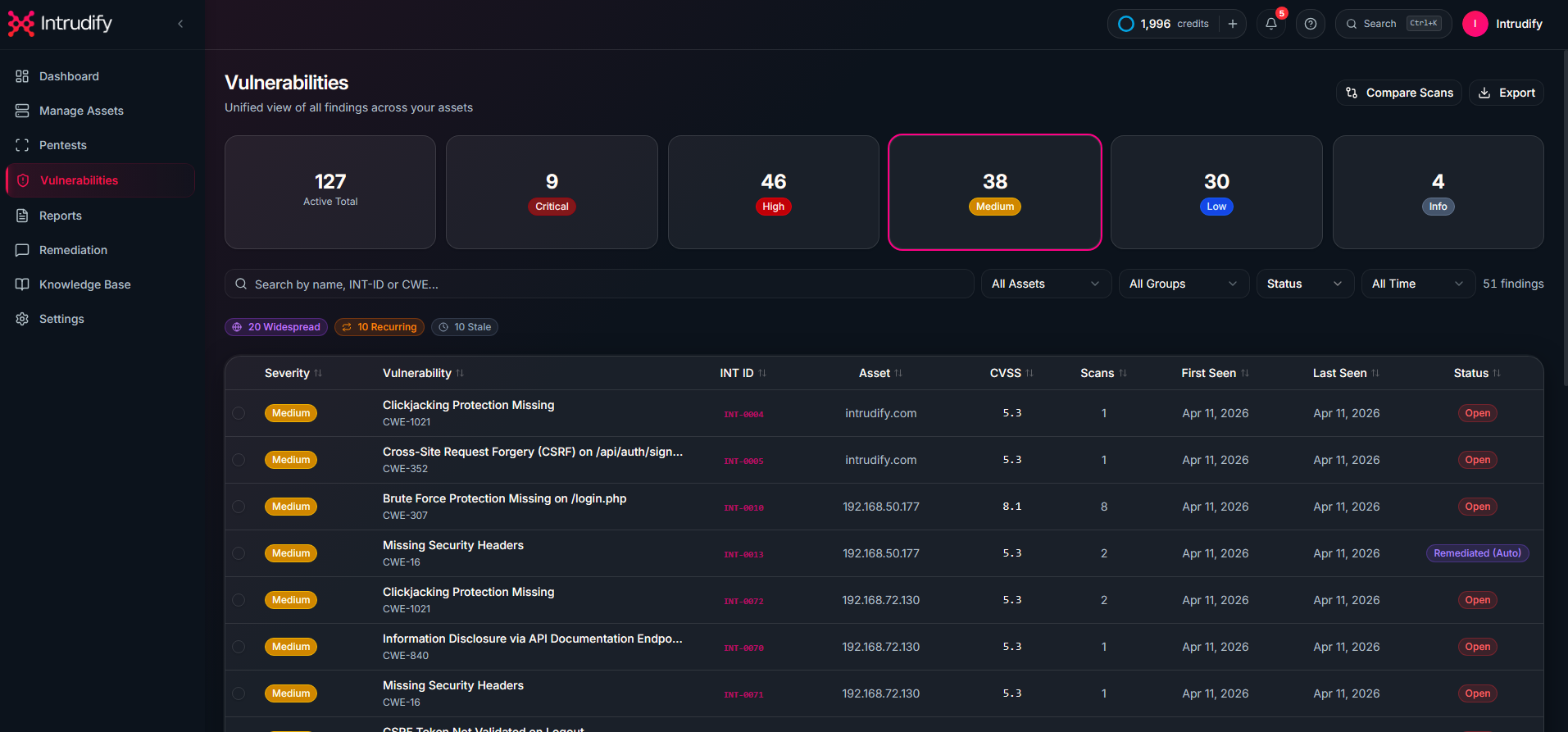This screenshot has width=1568, height=732.
Task: Sort by Last Seen column arrows
Action: pyautogui.click(x=1375, y=373)
